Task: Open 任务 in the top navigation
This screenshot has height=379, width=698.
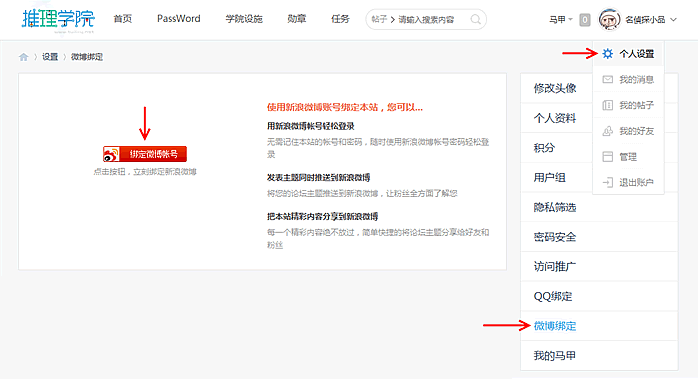Action: pos(341,19)
